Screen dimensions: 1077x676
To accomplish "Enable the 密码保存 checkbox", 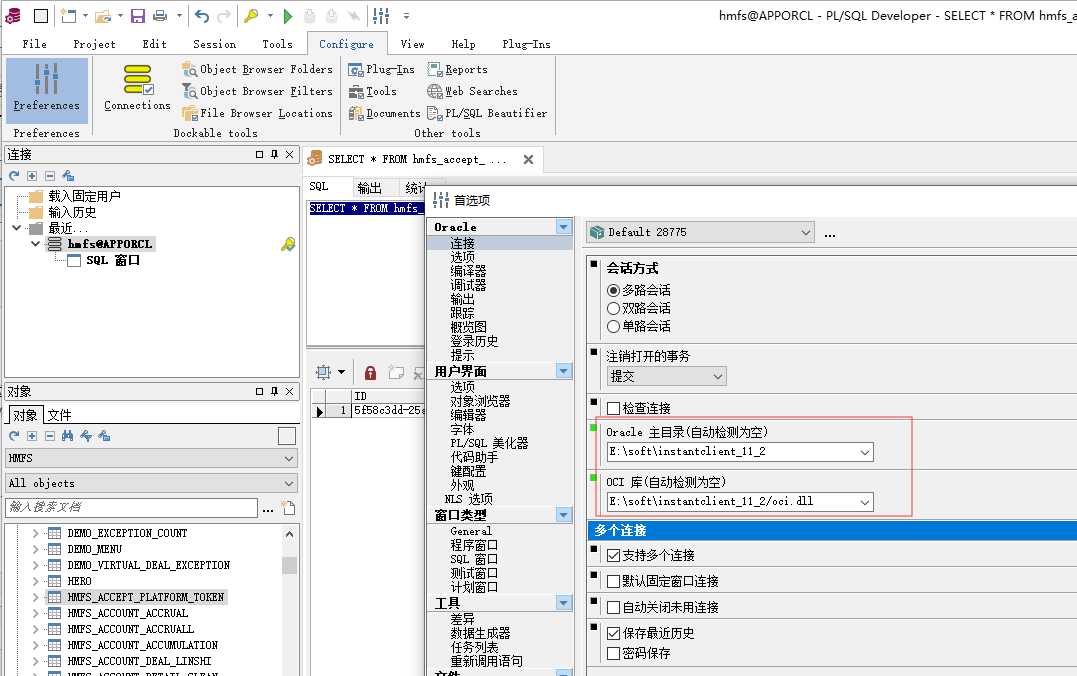I will (x=613, y=653).
